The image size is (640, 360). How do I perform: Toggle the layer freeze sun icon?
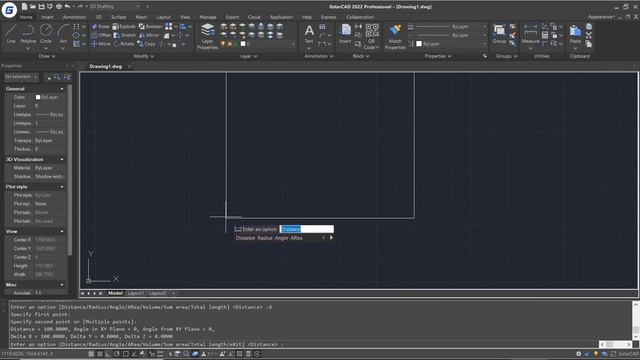(x=229, y=44)
